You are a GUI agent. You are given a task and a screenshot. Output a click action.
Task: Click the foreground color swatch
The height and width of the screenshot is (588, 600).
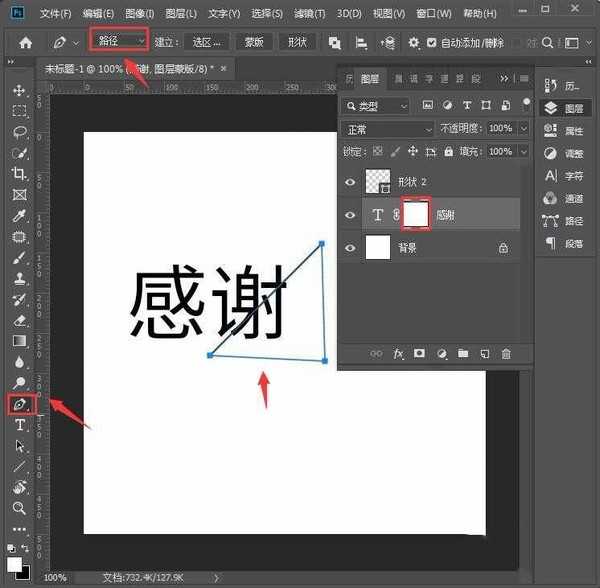coord(15,563)
